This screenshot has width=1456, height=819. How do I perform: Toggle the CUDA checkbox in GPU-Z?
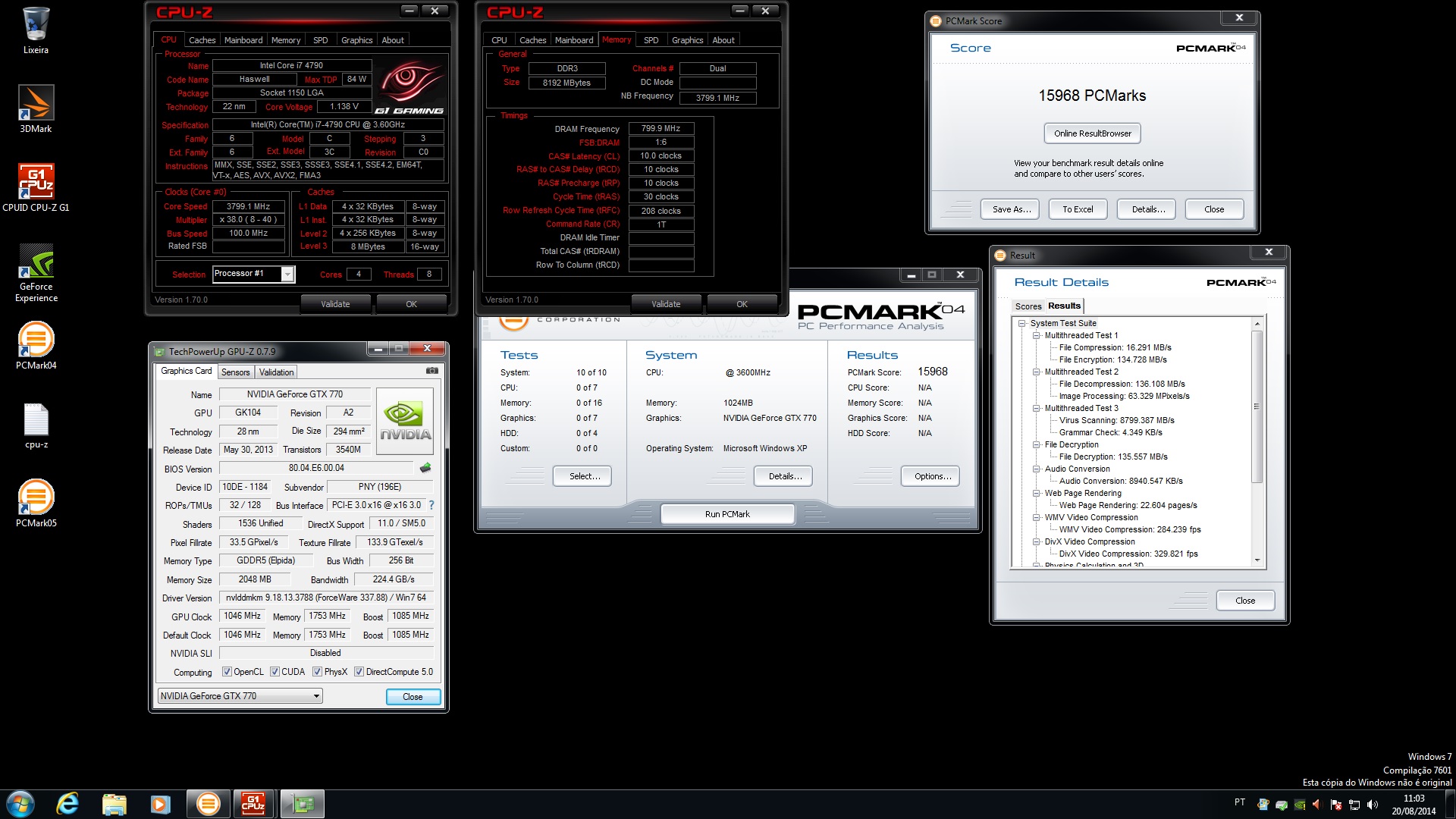[275, 672]
